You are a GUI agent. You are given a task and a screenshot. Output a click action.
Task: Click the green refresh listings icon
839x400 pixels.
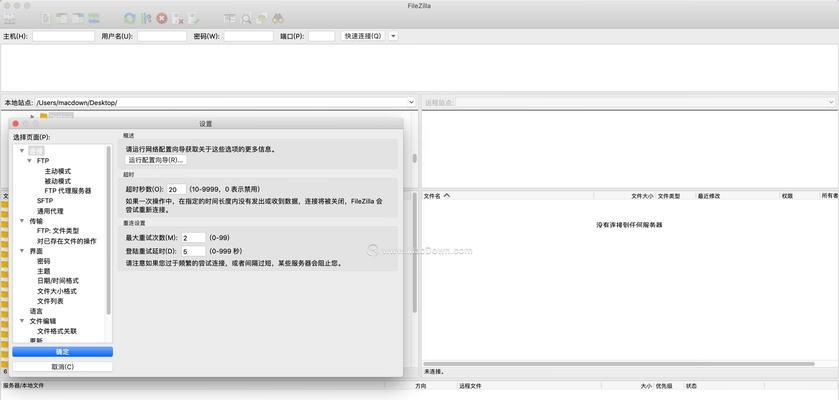coord(129,18)
